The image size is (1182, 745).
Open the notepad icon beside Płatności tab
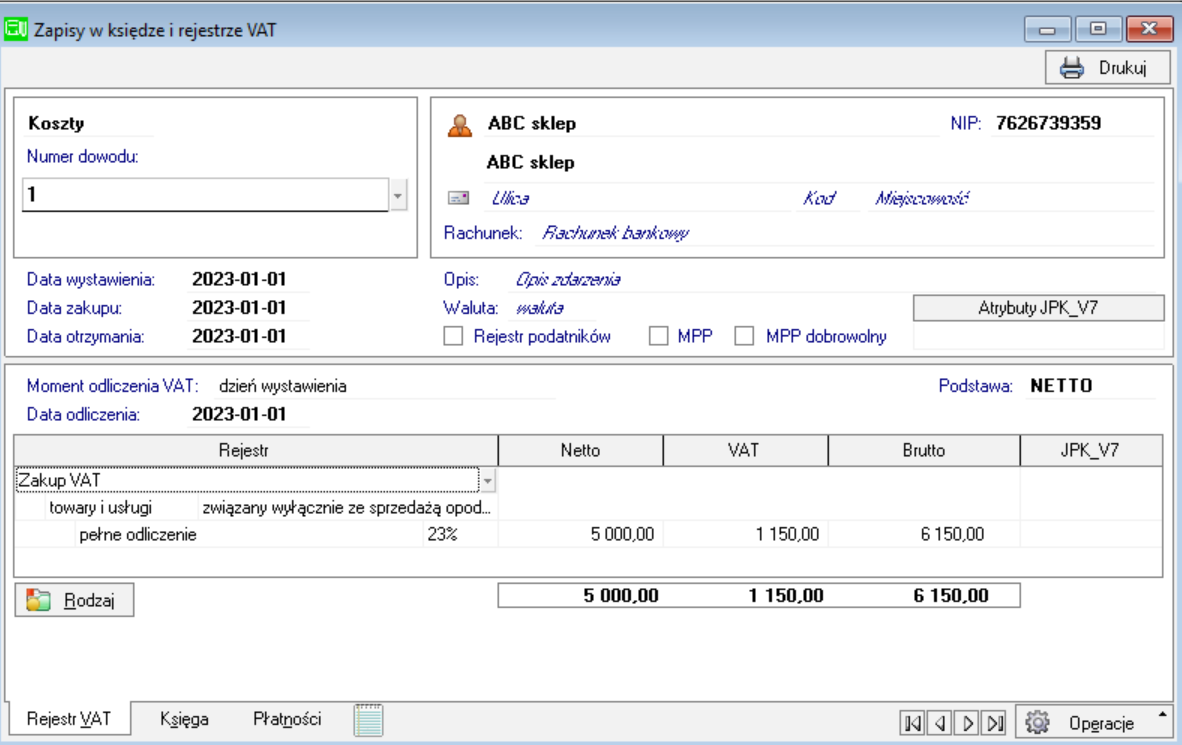[x=369, y=720]
